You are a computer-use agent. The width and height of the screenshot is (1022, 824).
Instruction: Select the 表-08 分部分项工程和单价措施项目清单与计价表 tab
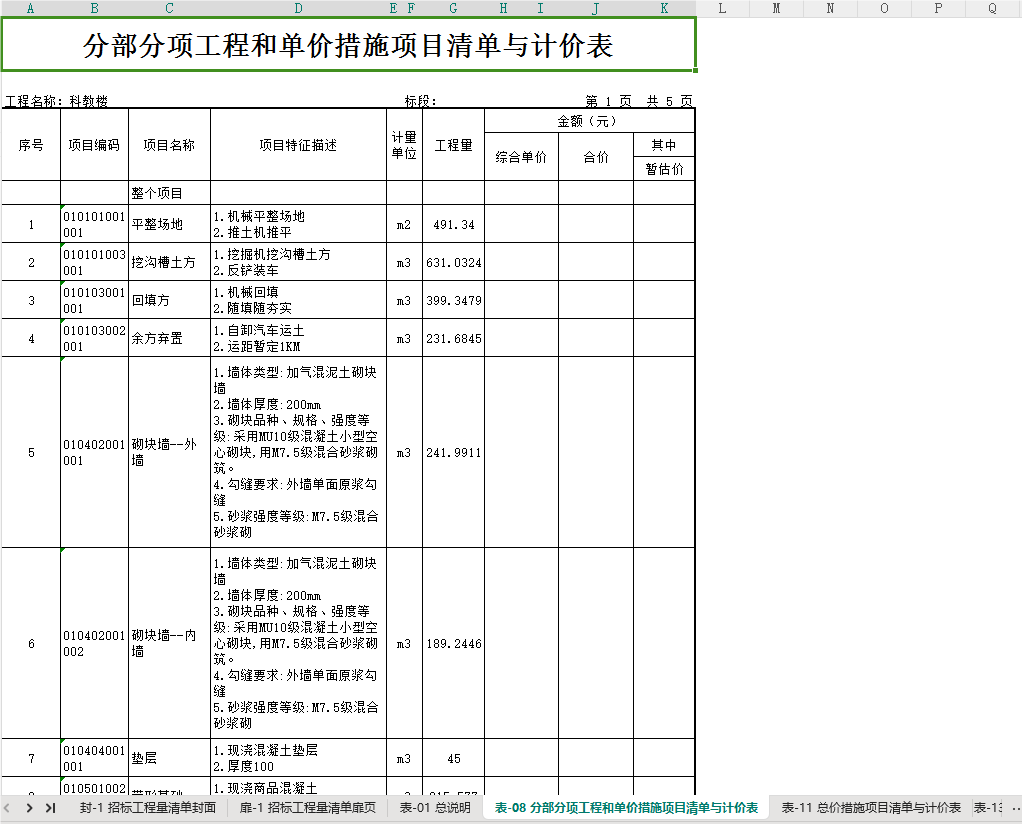pyautogui.click(x=626, y=808)
